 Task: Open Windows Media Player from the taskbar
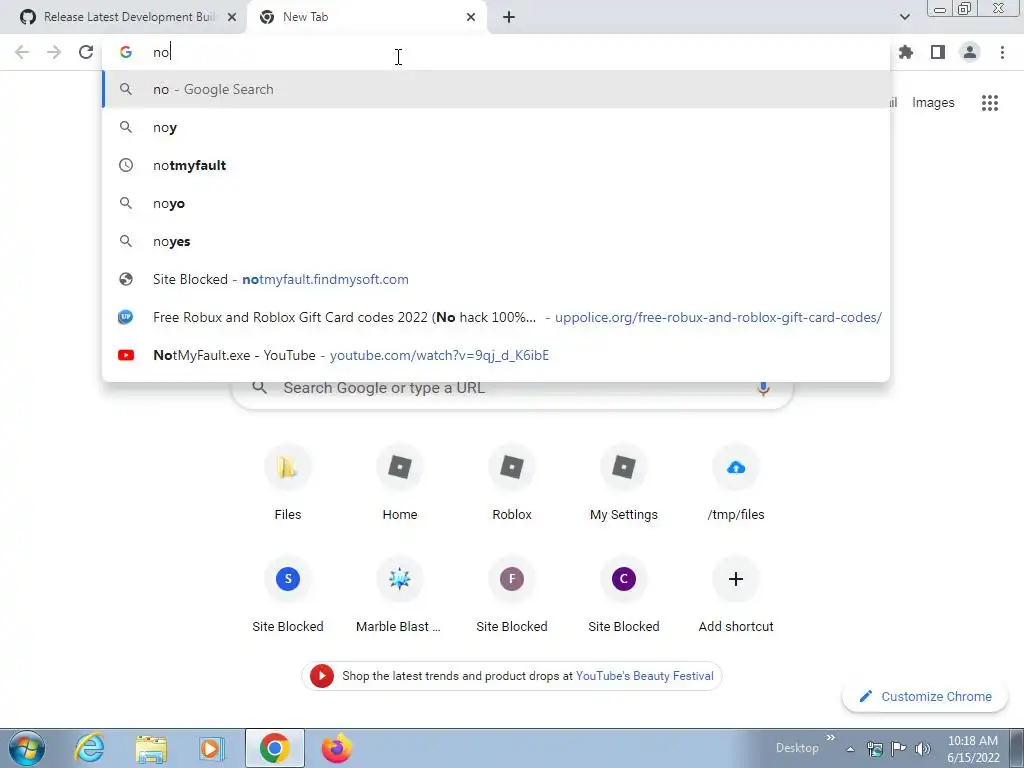coord(212,748)
